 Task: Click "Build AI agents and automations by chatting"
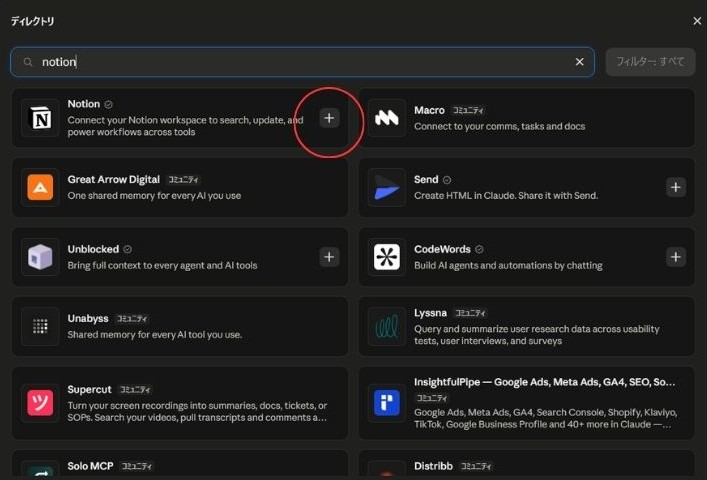click(x=508, y=265)
